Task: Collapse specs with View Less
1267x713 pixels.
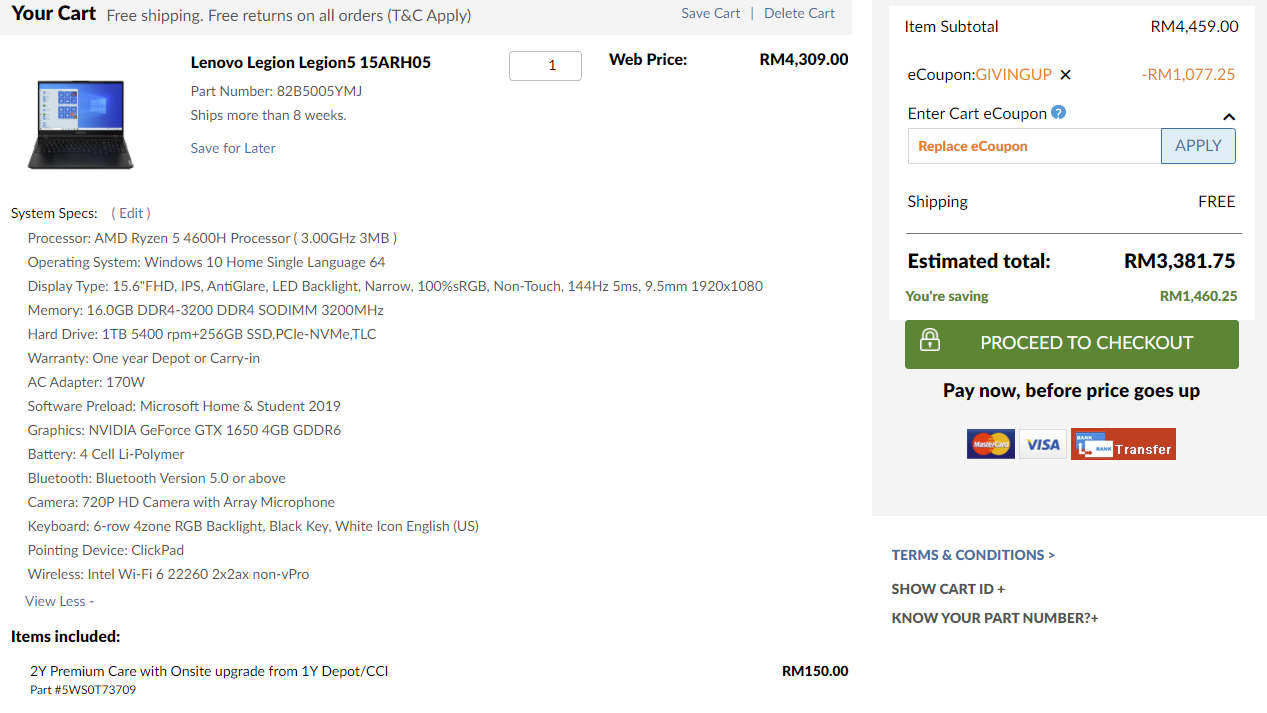Action: 59,601
